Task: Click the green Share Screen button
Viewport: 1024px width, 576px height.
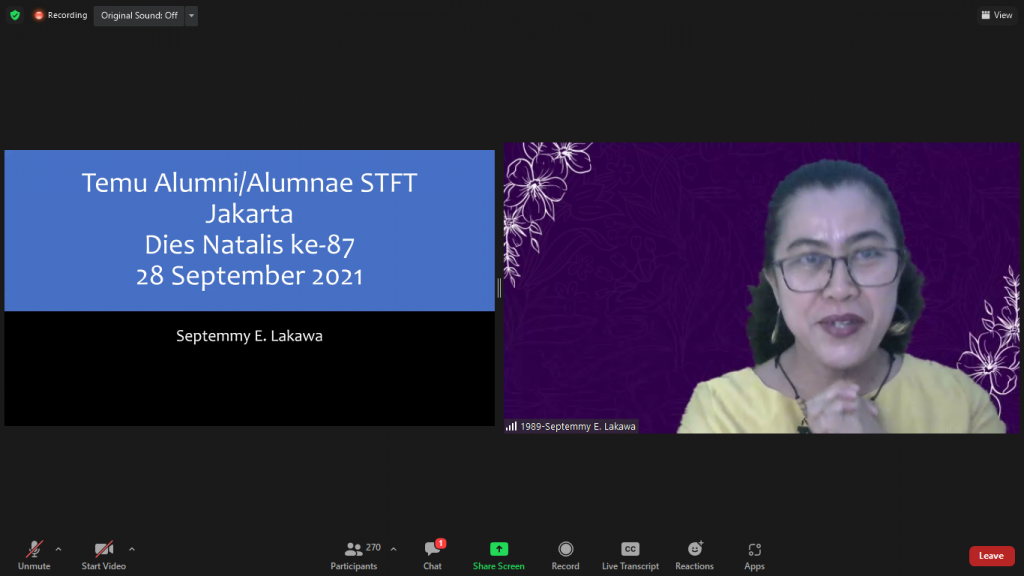Action: click(x=499, y=556)
